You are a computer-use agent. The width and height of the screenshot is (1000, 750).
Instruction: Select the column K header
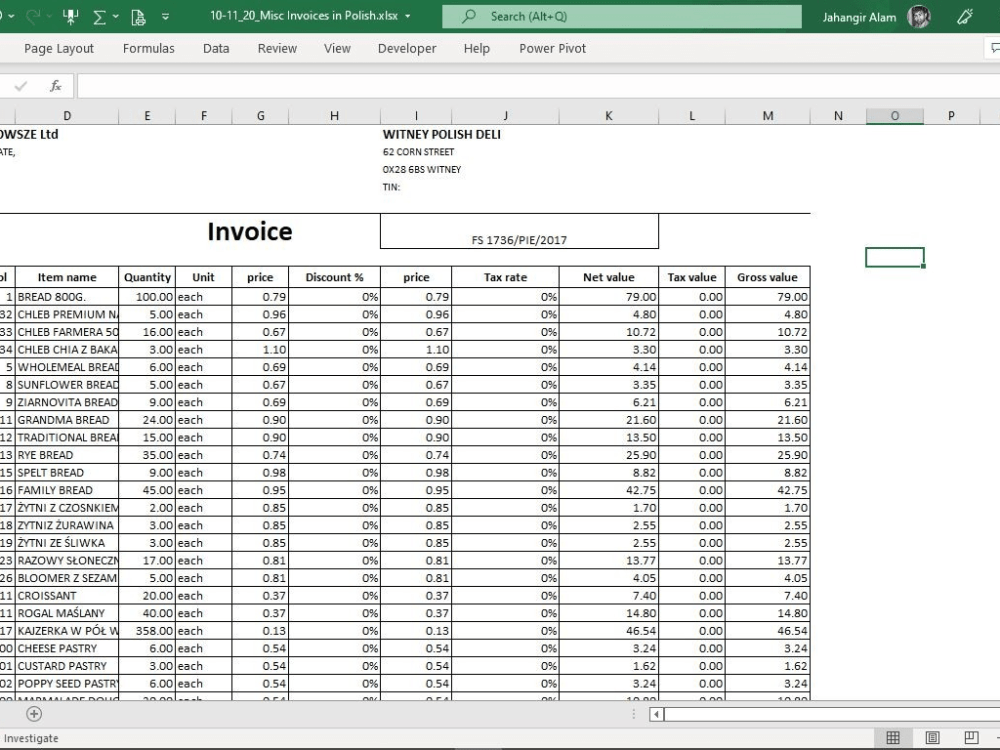tap(608, 115)
